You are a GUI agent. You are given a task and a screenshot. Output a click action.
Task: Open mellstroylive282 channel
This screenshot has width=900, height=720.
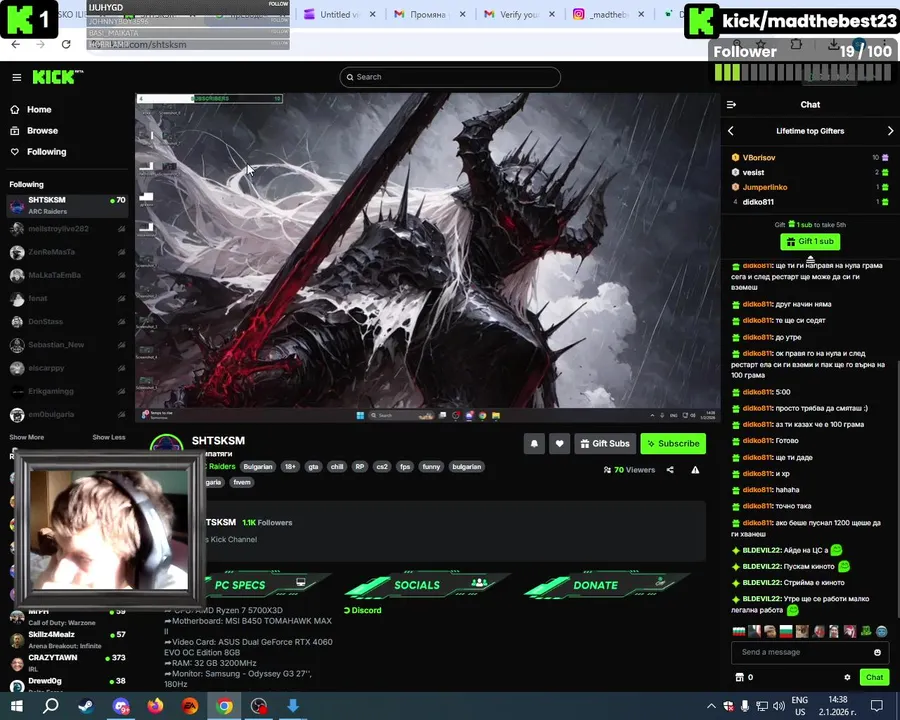click(x=67, y=229)
